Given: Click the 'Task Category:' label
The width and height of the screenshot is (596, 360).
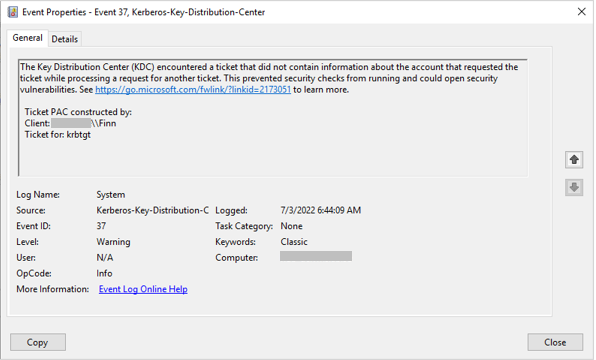Looking at the screenshot, I should 244,227.
